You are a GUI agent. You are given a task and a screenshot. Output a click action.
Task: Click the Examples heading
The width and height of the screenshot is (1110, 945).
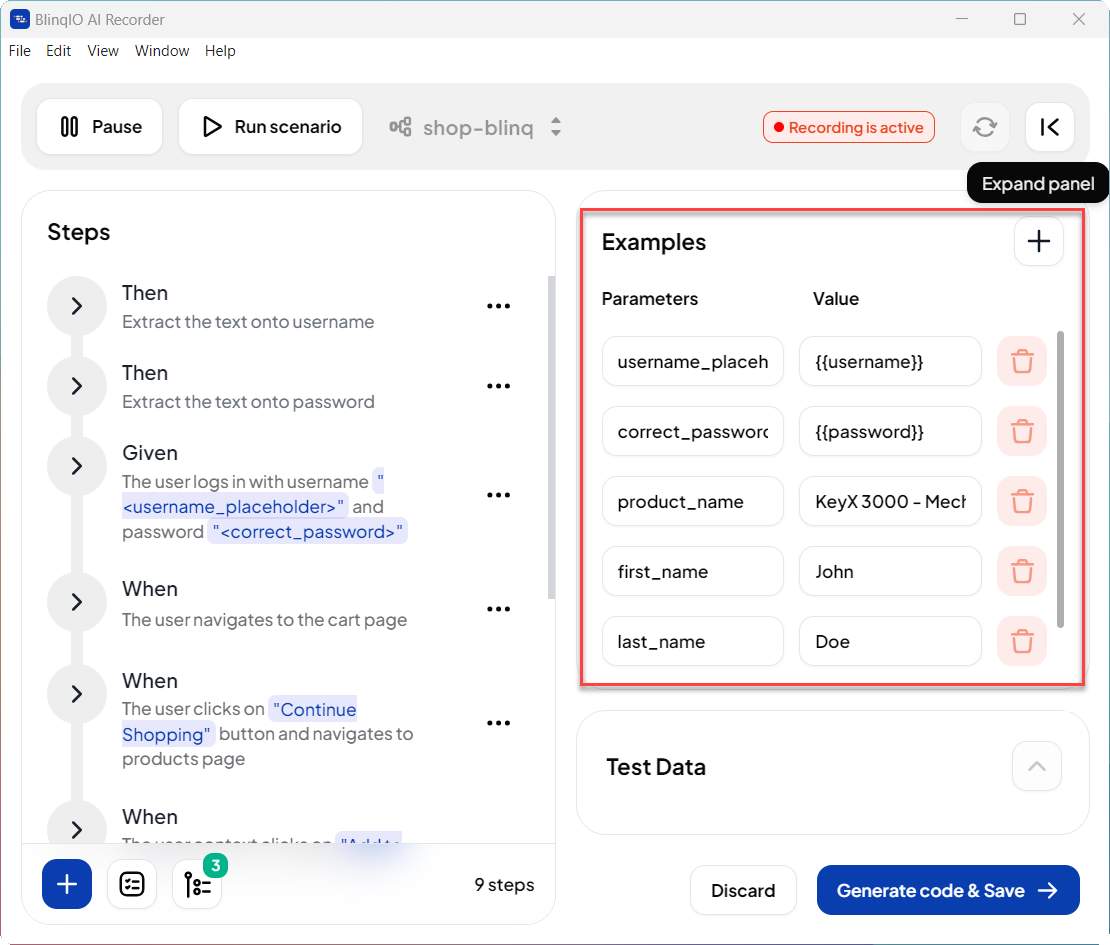point(653,242)
